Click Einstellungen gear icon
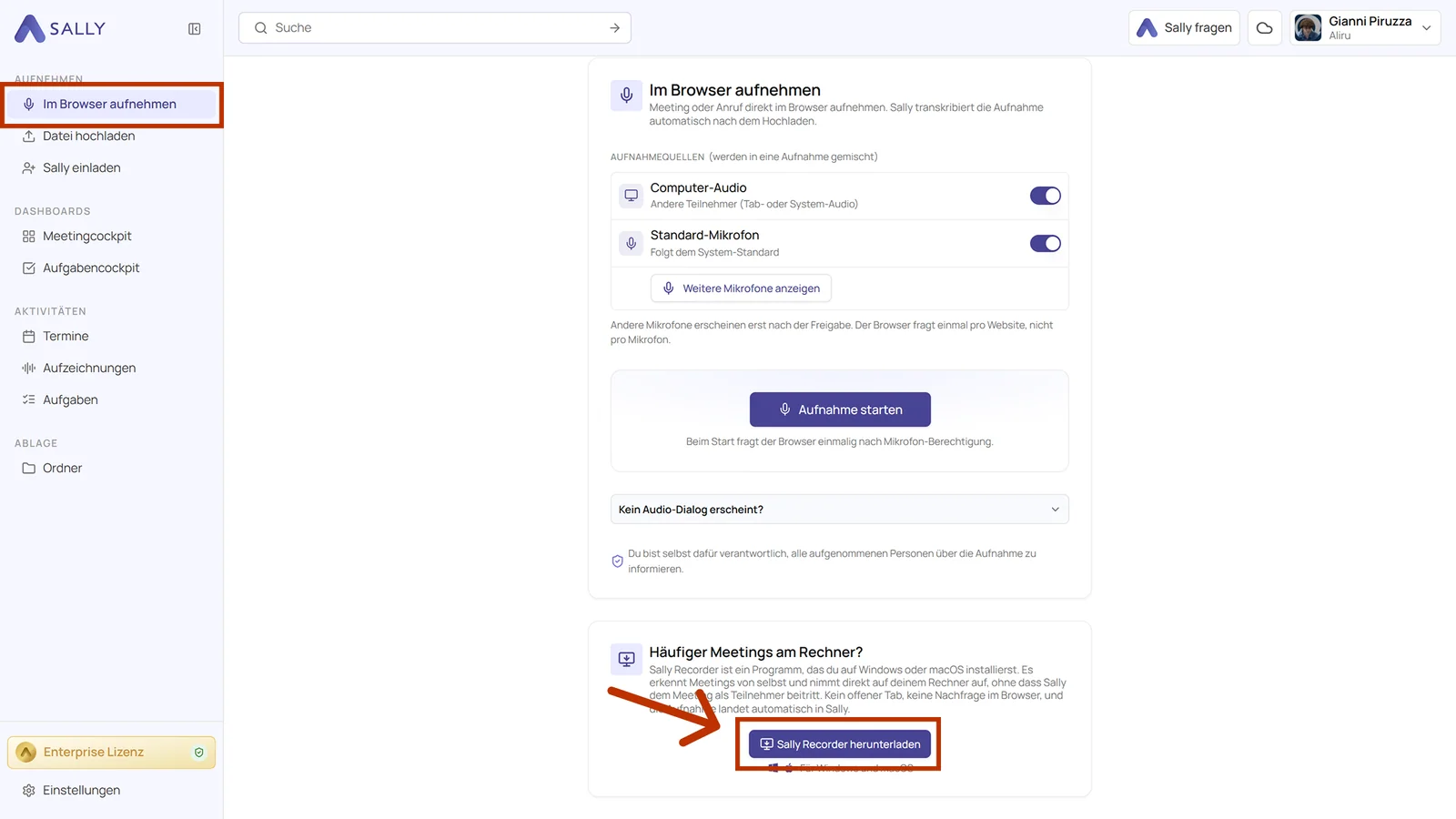Viewport: 1456px width, 819px height. [x=29, y=791]
